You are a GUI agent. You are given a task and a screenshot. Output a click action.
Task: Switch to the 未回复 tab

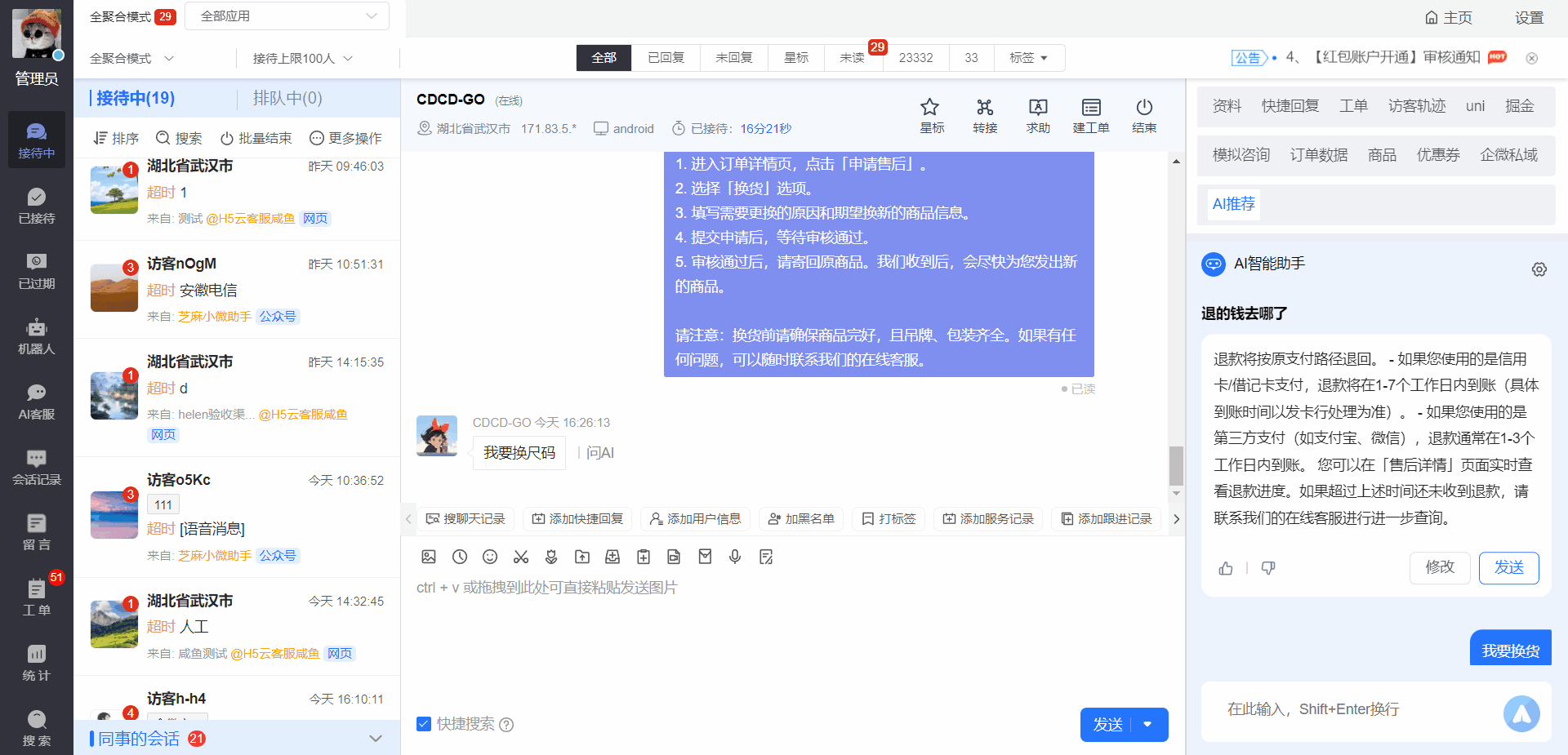click(x=733, y=57)
